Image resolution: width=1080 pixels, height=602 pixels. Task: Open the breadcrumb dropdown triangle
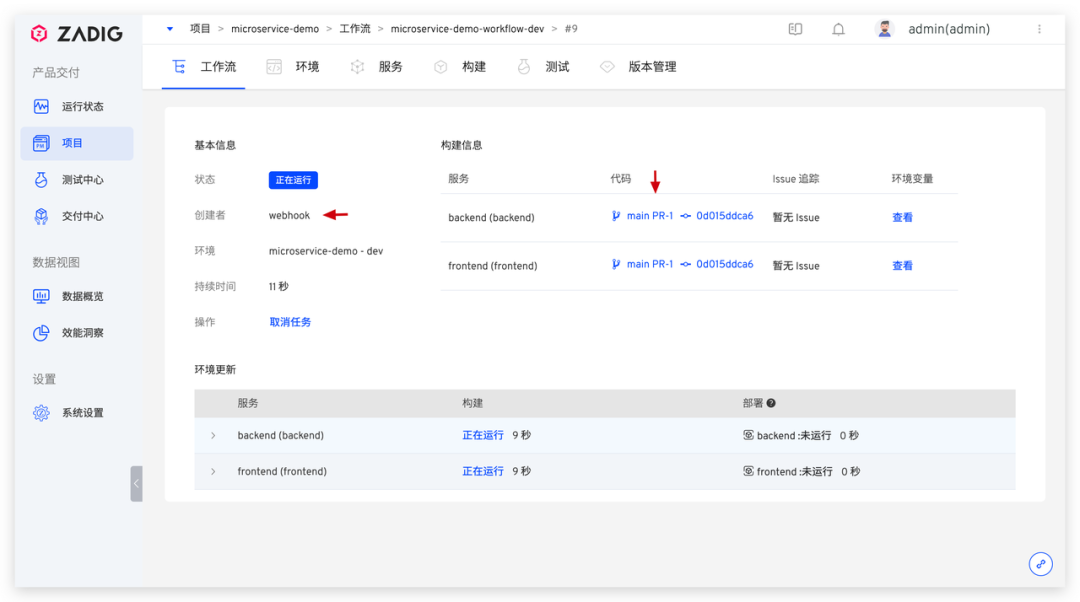[x=169, y=29]
